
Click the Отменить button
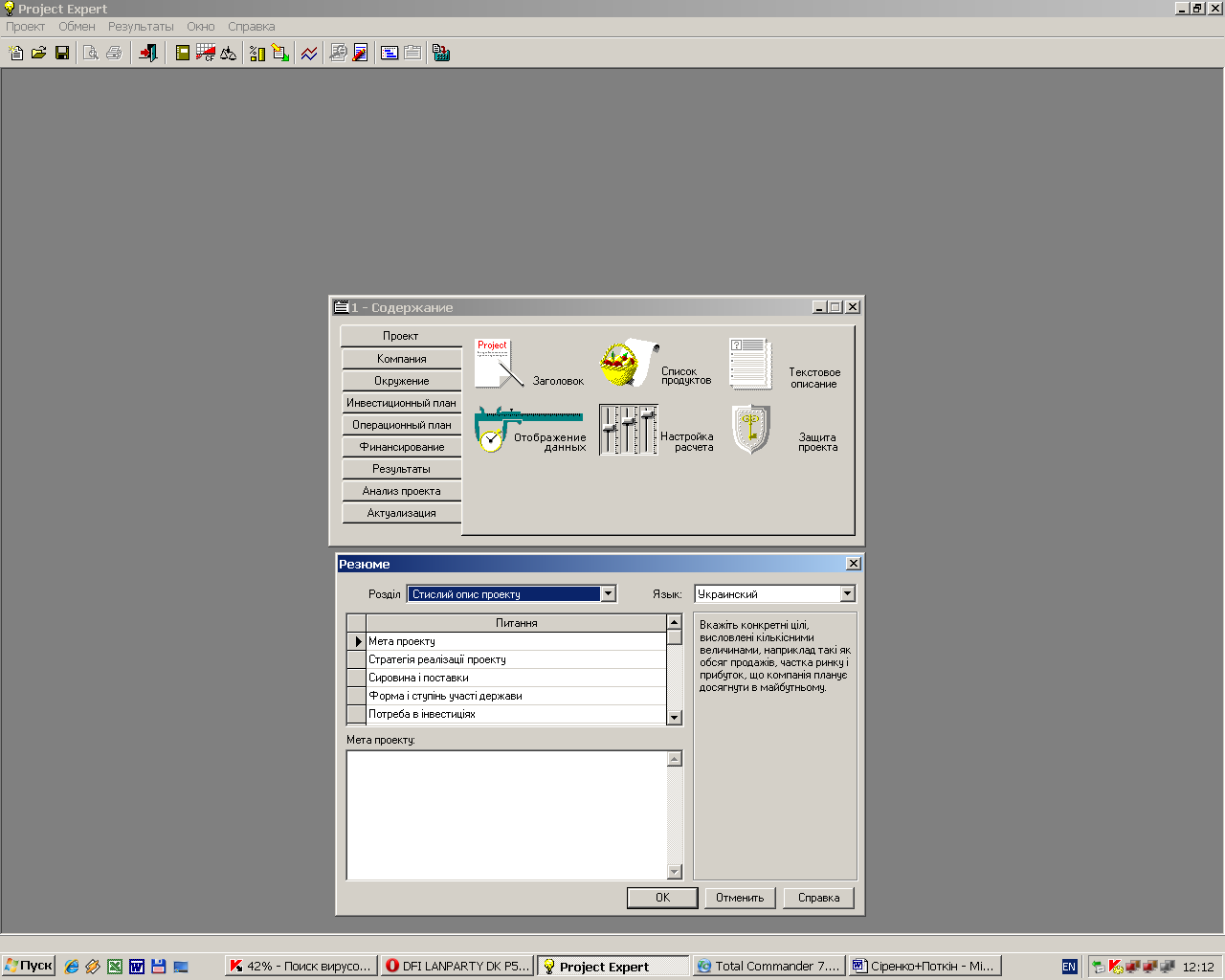click(x=740, y=898)
